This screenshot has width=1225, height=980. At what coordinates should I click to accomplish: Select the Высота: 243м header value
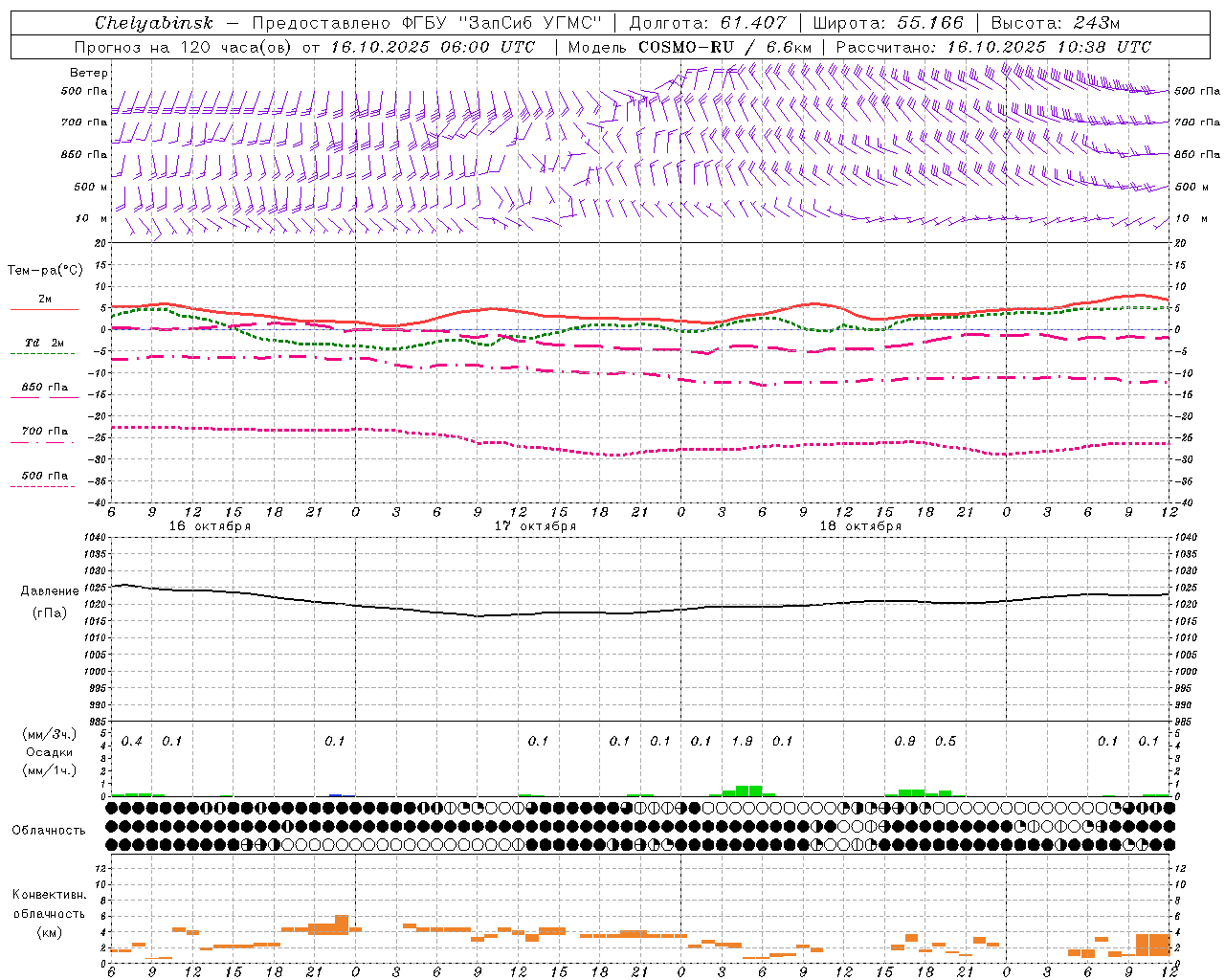click(x=1055, y=23)
